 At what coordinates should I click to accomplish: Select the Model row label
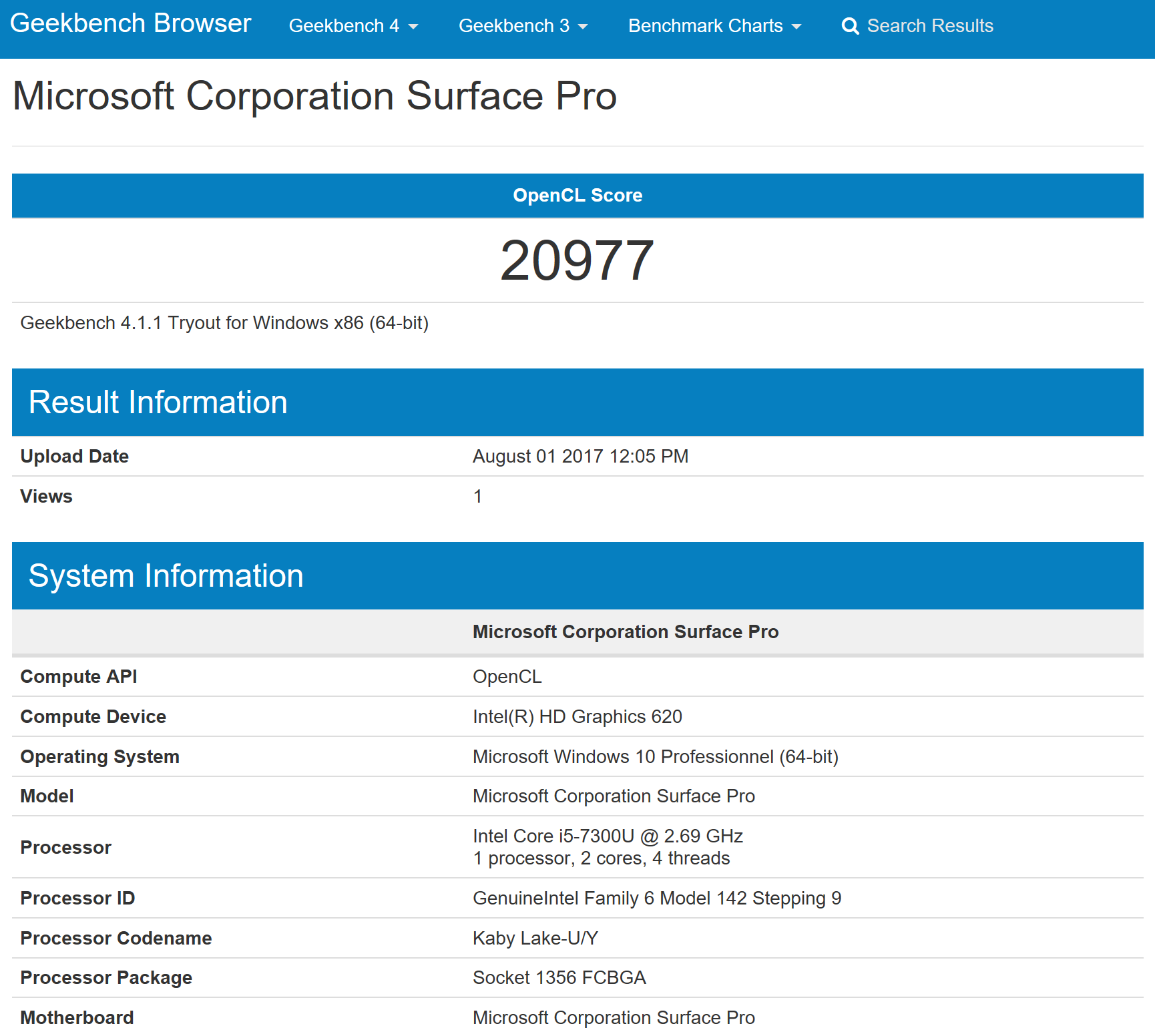pos(47,796)
